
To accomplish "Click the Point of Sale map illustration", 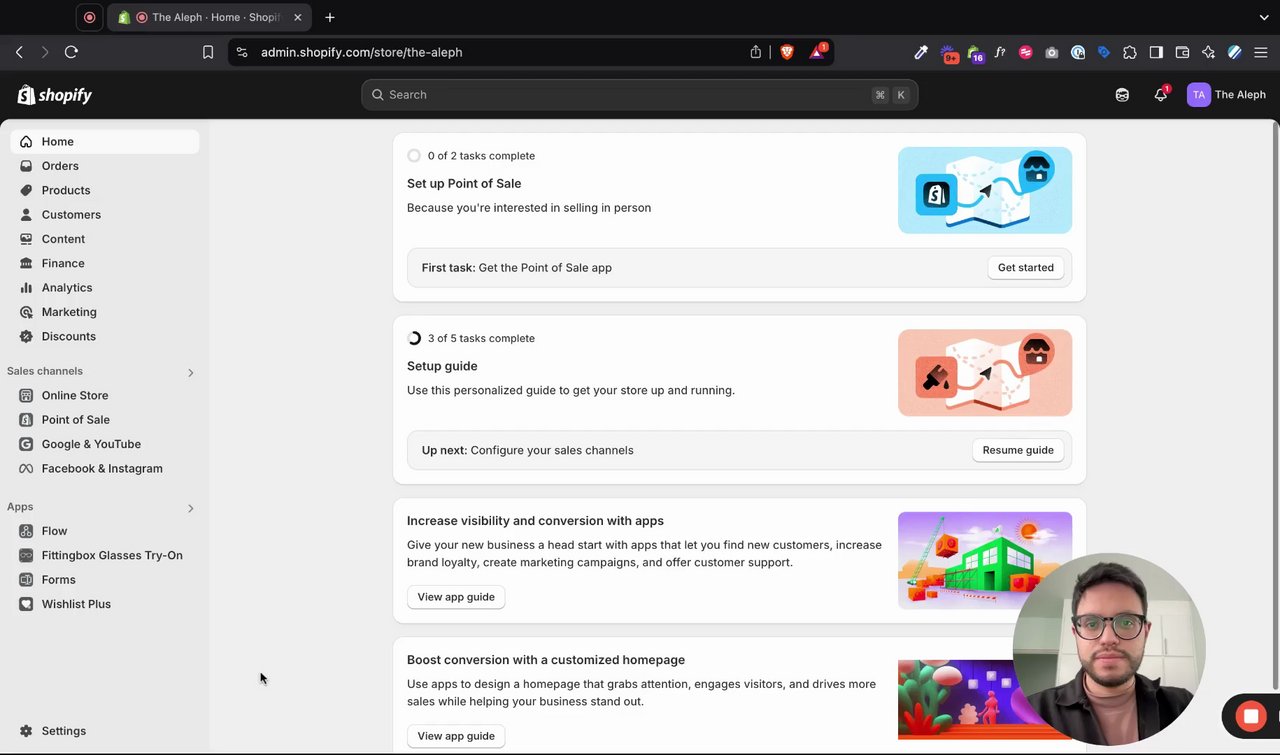I will click(985, 190).
